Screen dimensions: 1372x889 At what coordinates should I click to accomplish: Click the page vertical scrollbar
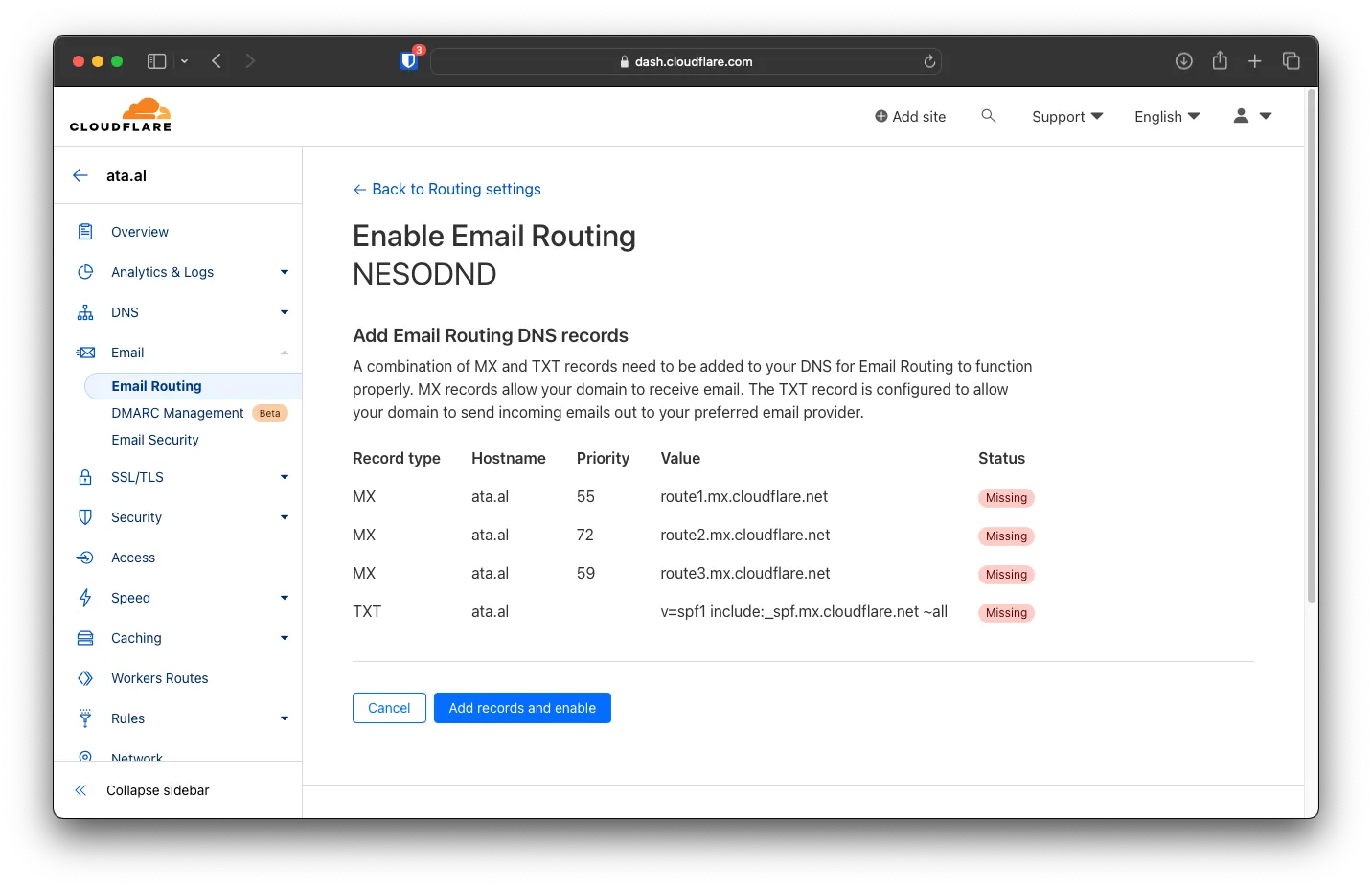click(1312, 347)
